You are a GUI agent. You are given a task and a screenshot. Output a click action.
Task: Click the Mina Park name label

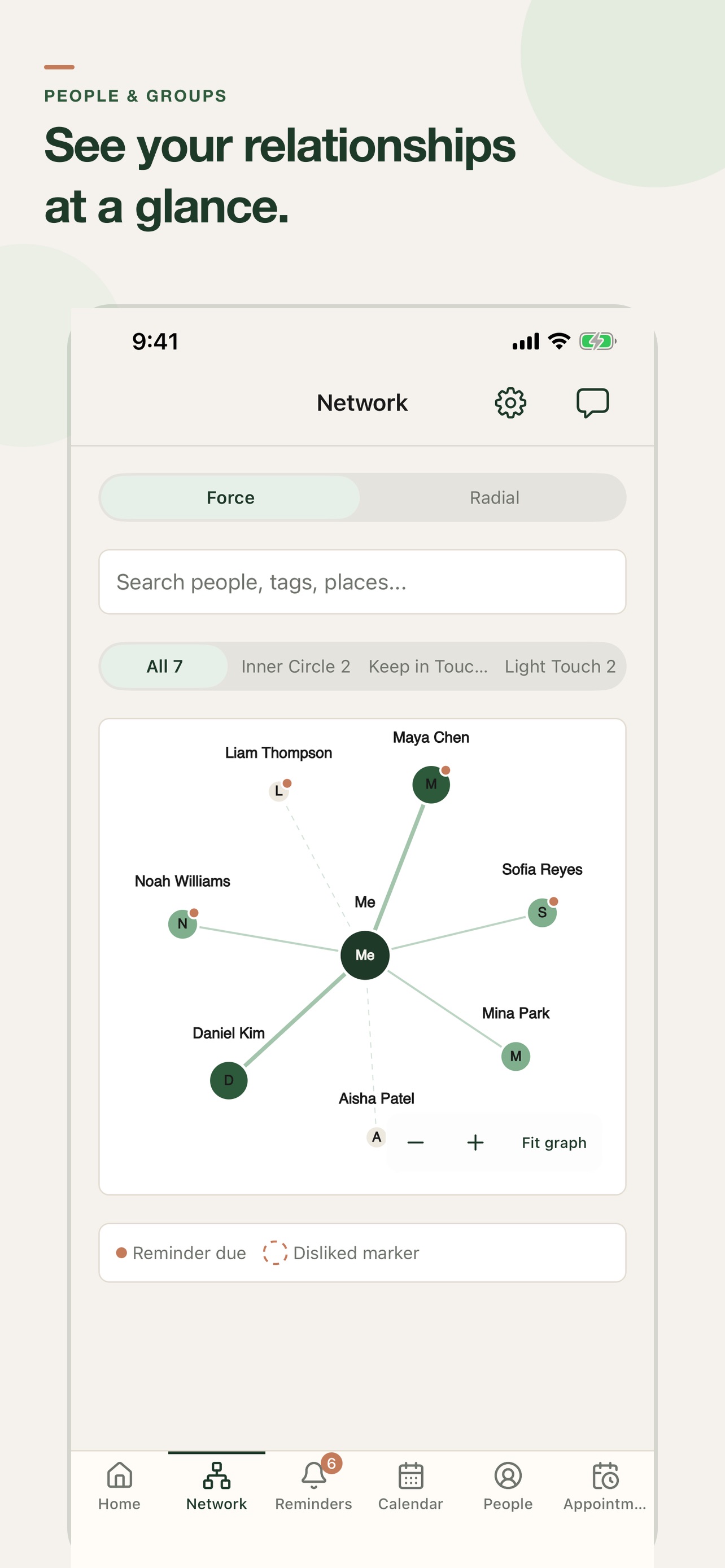516,1013
